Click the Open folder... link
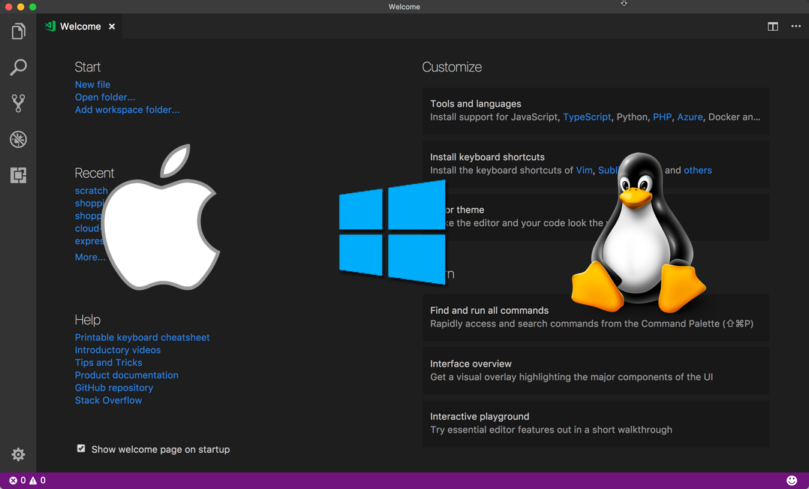This screenshot has width=809, height=489. [105, 98]
